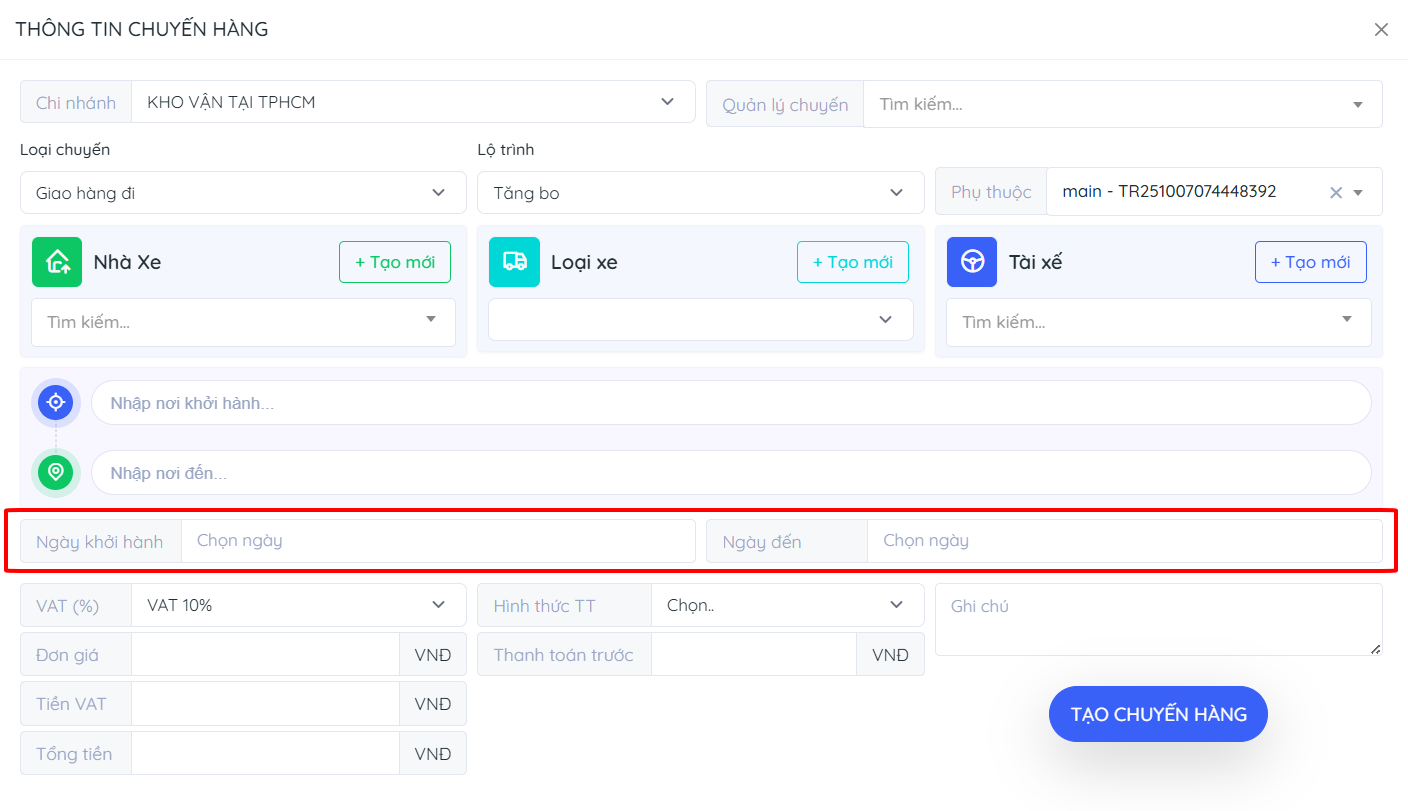
Task: Click into the Ghi chú notes textarea
Action: [x=1158, y=620]
